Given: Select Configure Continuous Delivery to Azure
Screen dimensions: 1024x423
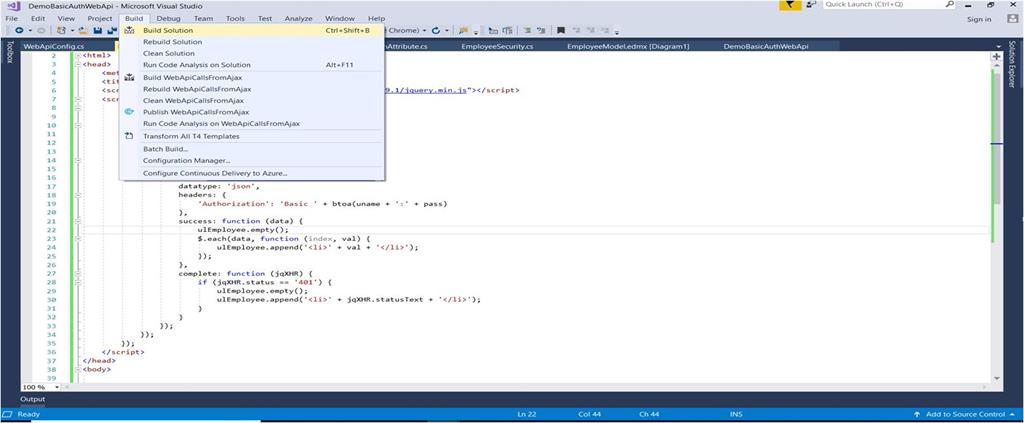Looking at the screenshot, I should pos(251,174).
